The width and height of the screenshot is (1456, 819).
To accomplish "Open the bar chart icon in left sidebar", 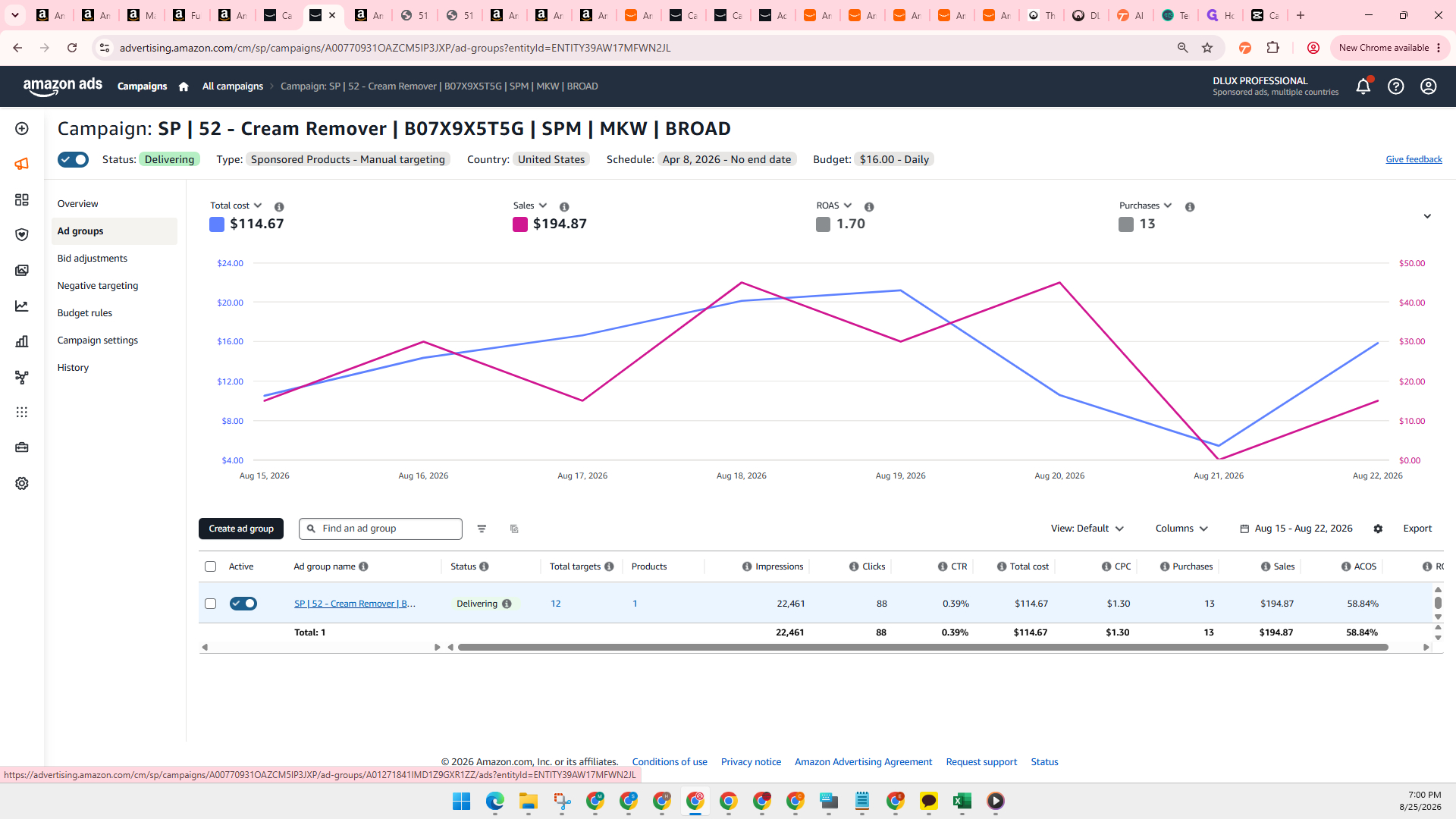I will [x=22, y=341].
